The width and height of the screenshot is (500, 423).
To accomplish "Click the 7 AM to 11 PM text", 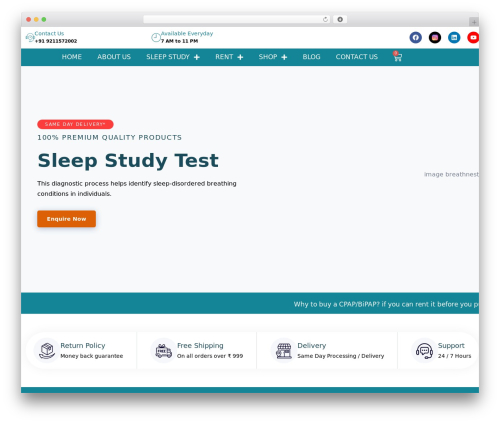I will [x=180, y=41].
